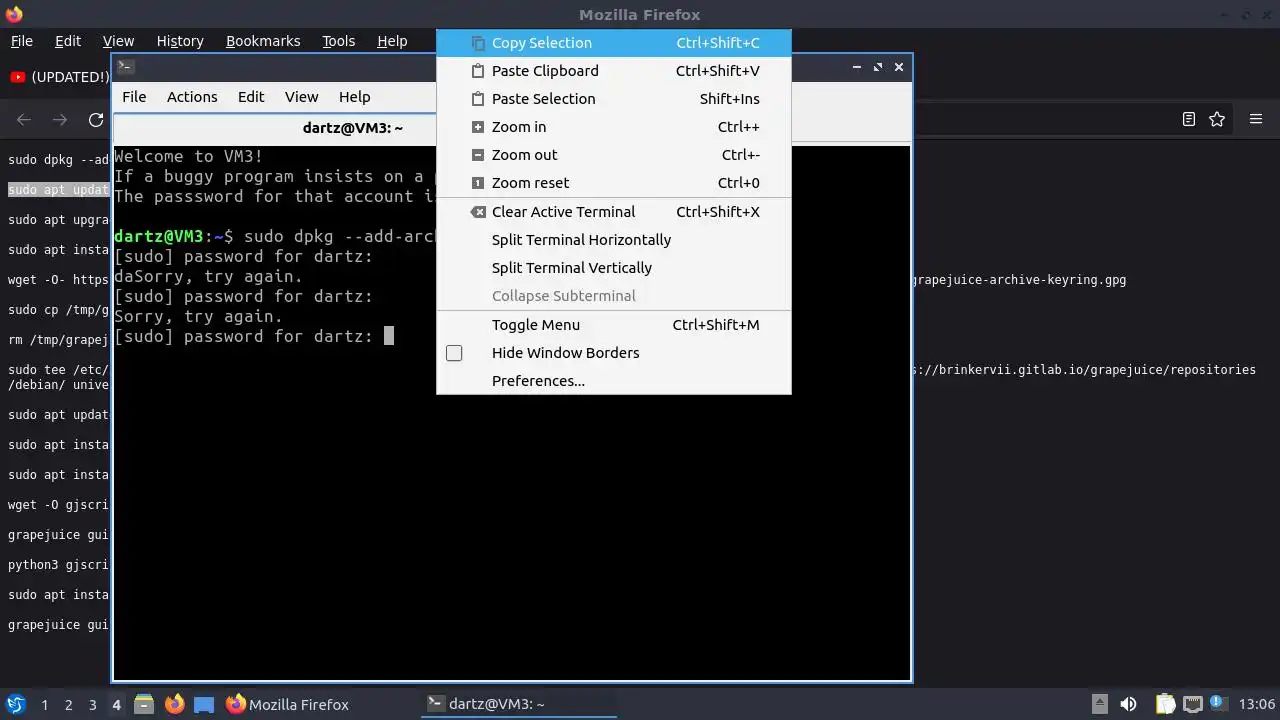
Task: Click the network tray icon
Action: tap(1192, 704)
